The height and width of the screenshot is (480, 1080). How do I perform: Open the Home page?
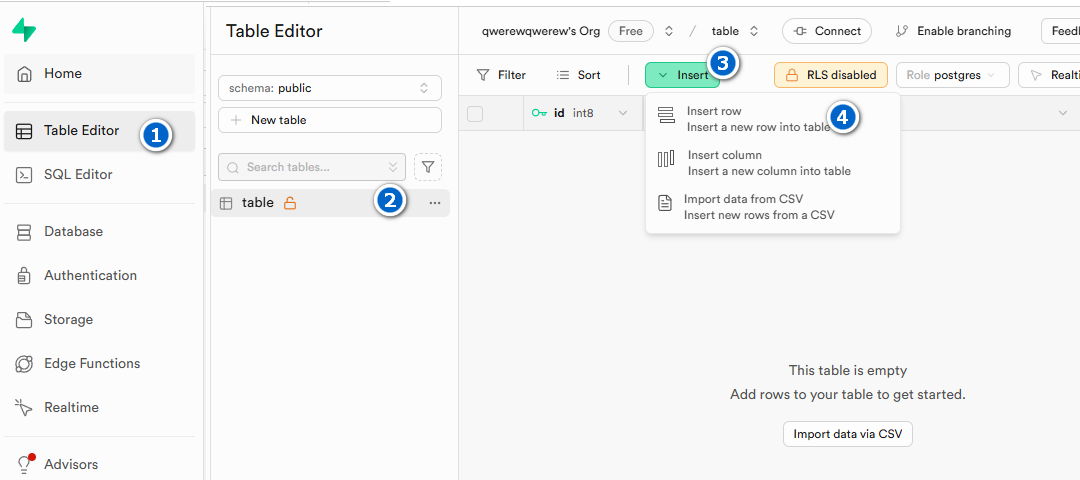[x=62, y=74]
